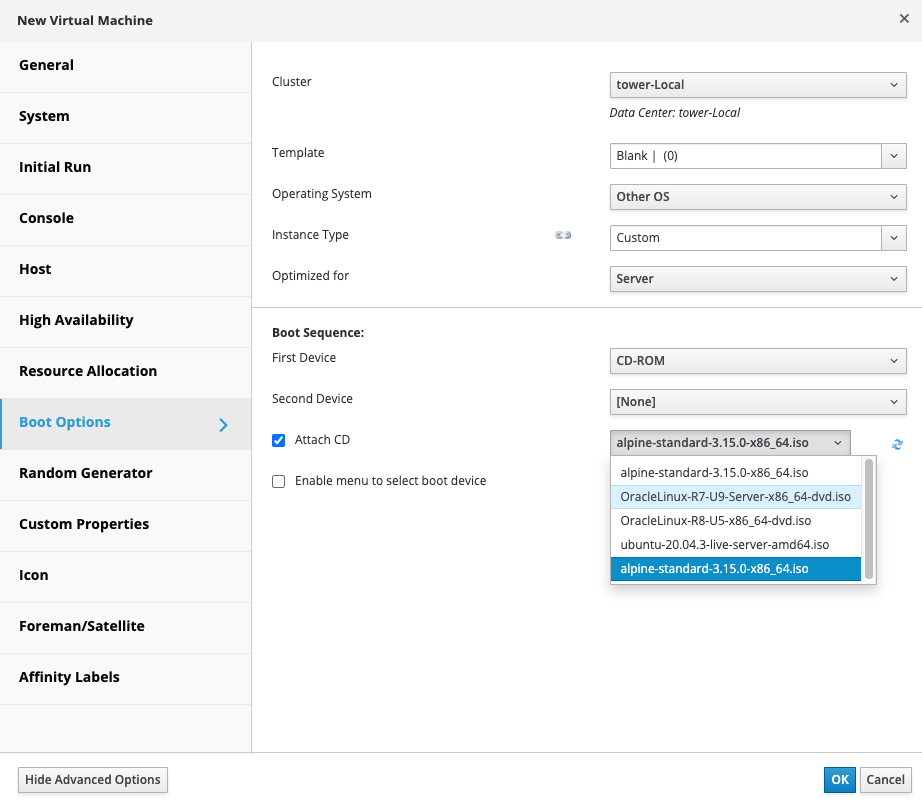This screenshot has height=805, width=922.
Task: Close the New Virtual Machine dialog
Action: (x=904, y=18)
